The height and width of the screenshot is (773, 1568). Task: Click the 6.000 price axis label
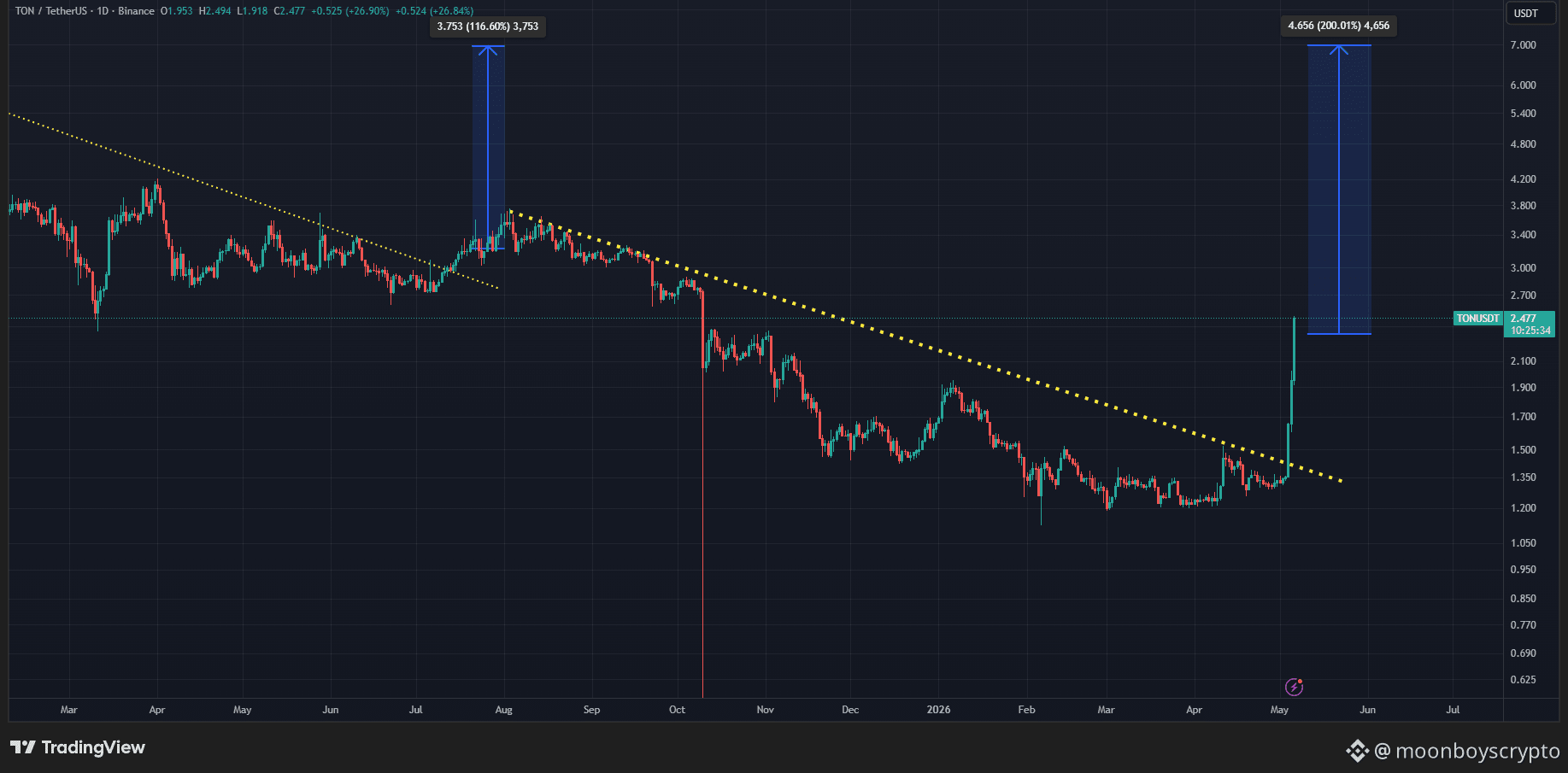(1523, 85)
